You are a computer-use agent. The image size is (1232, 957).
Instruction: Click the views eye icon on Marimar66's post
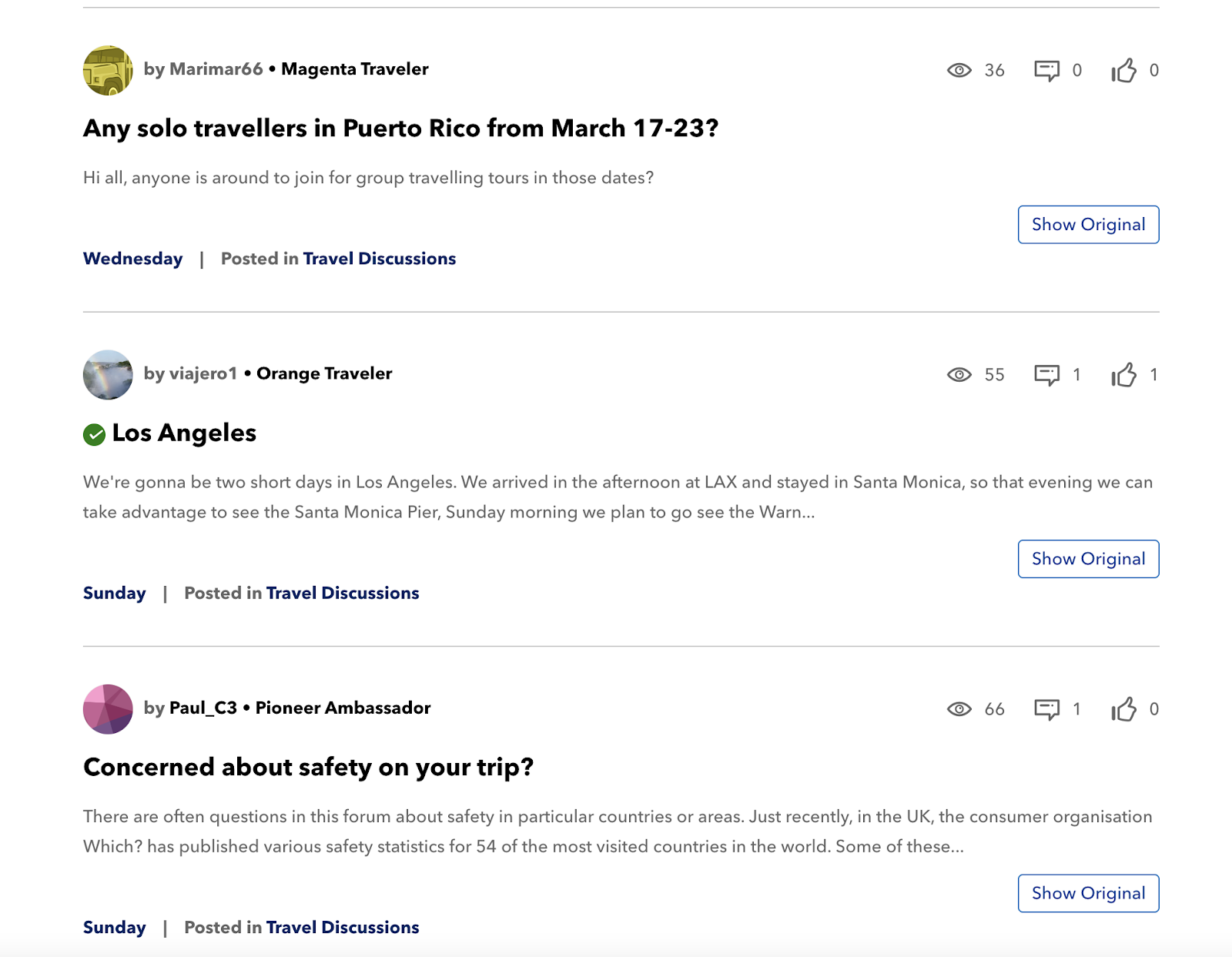959,71
